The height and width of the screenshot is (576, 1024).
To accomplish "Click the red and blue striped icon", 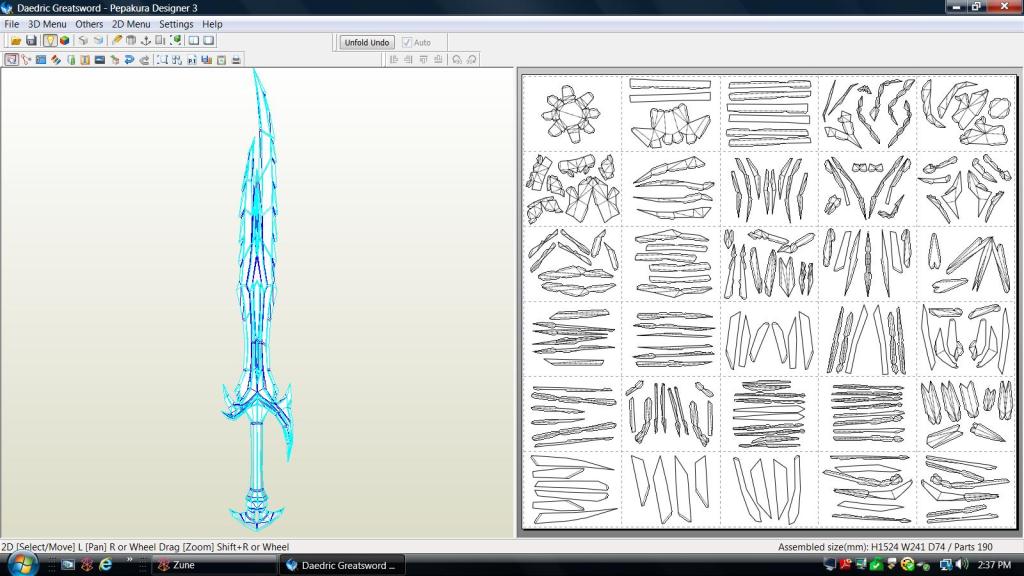I will tap(56, 59).
